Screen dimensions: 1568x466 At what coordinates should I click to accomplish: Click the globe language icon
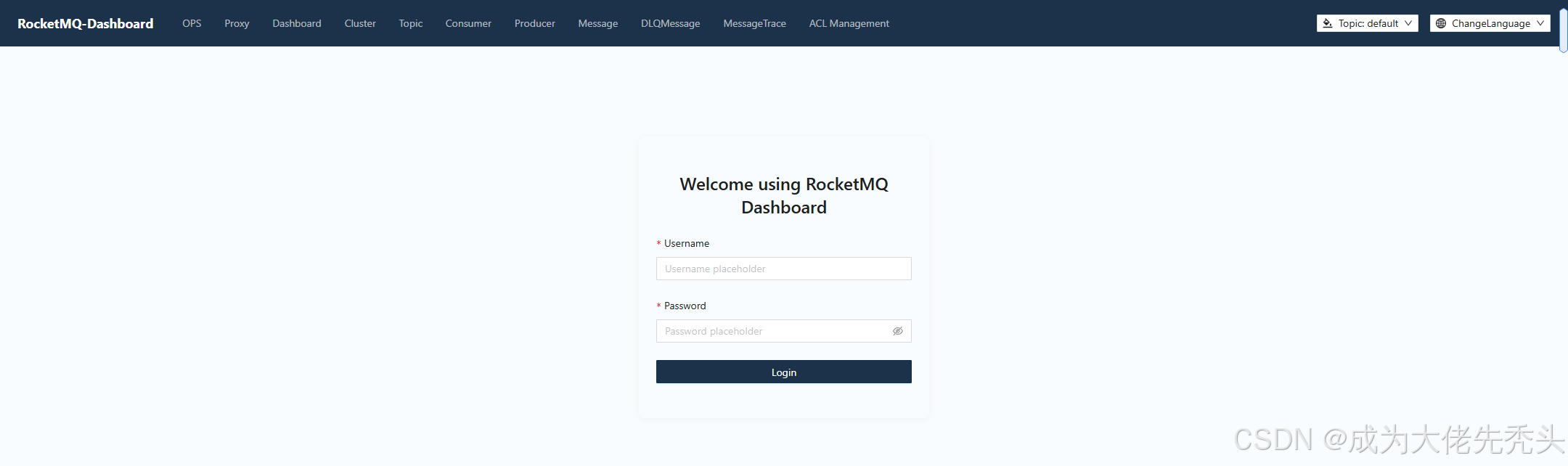point(1441,23)
